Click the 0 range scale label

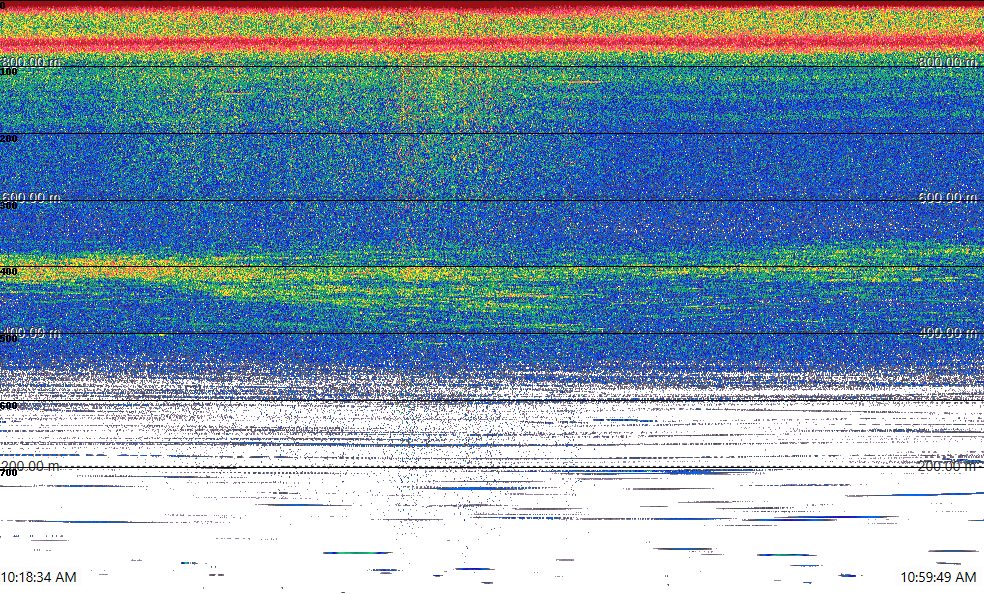(x=3, y=6)
